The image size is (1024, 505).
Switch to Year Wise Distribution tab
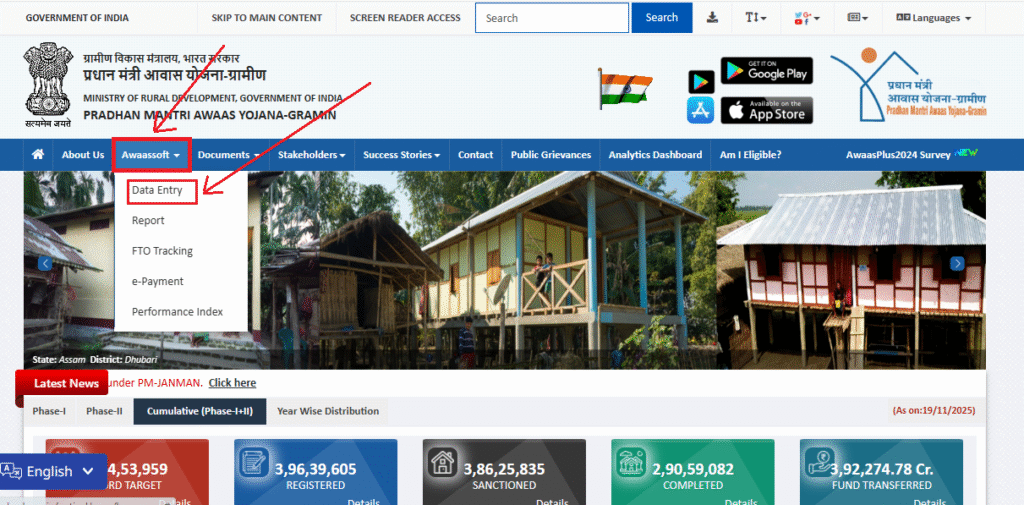[x=328, y=412]
